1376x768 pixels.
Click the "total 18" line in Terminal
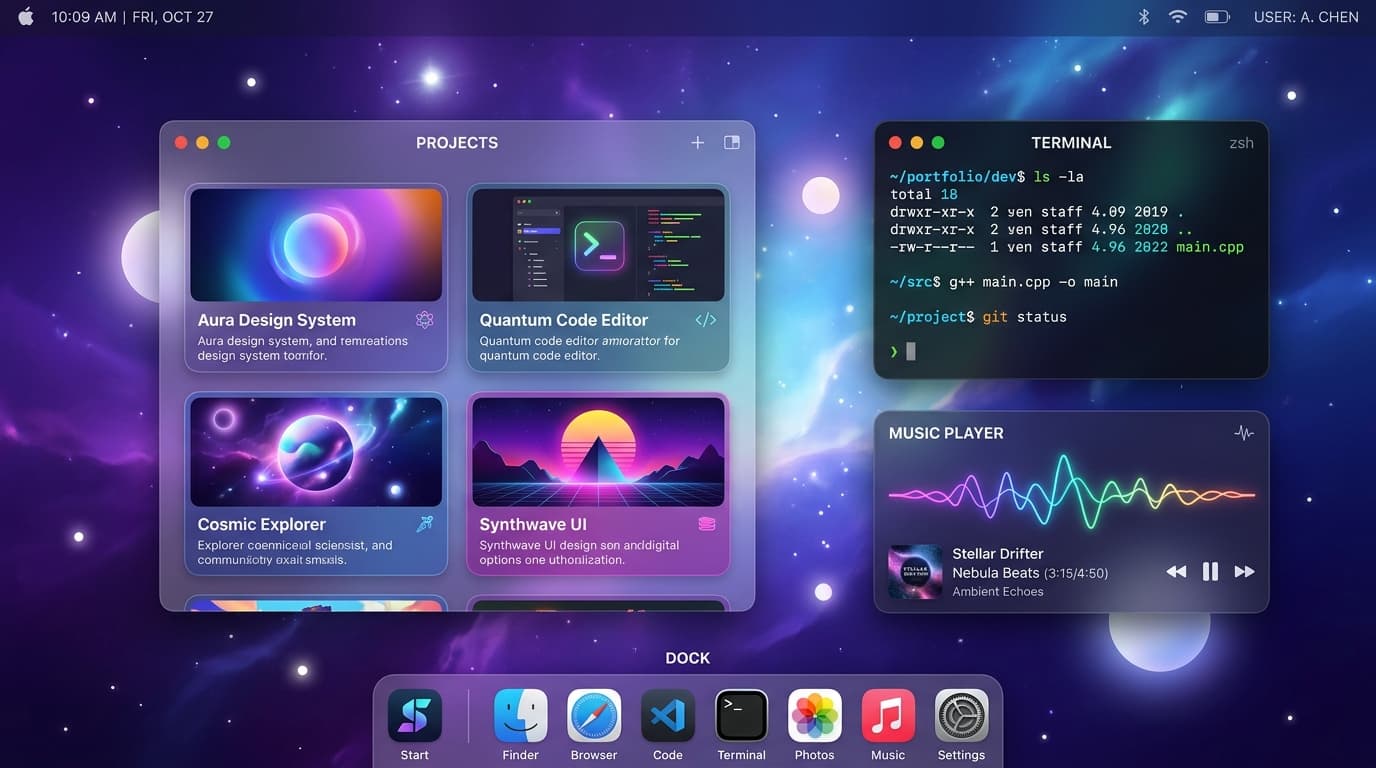(924, 194)
